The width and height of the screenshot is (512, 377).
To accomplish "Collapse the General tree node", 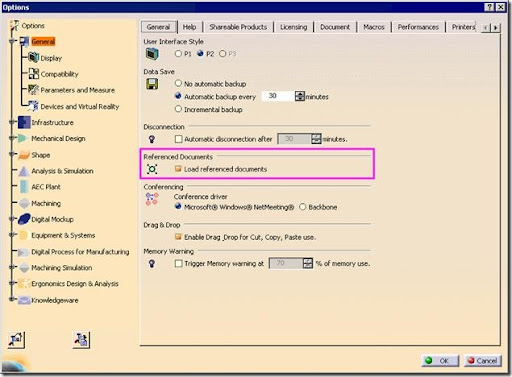I will coord(13,41).
